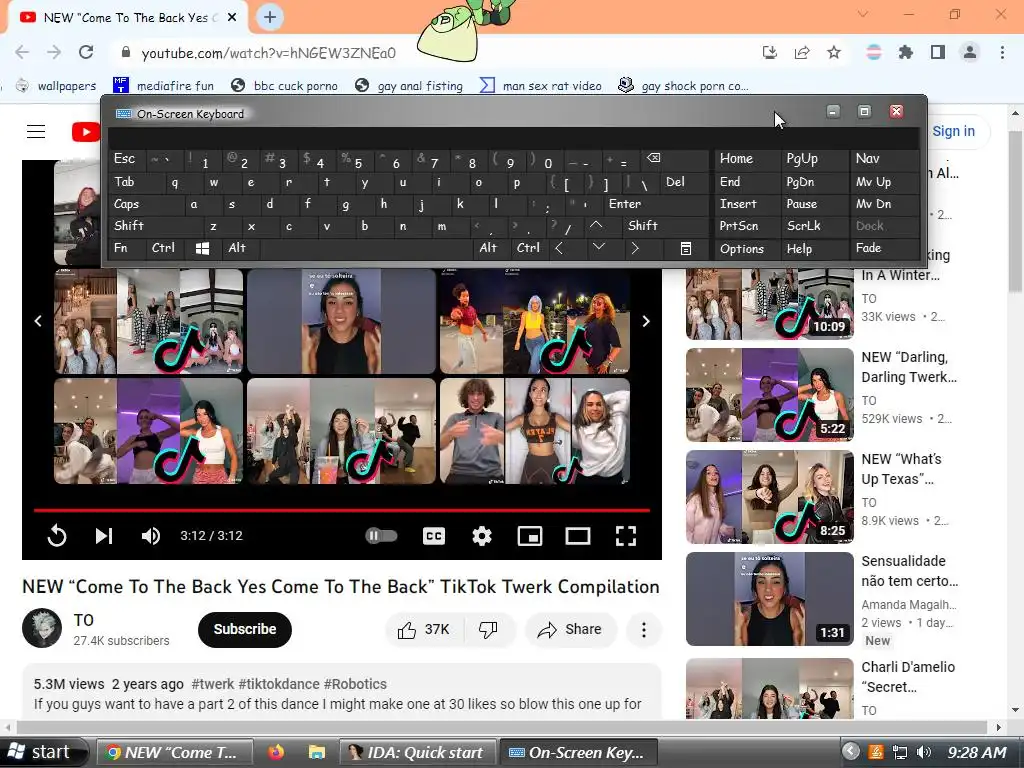Toggle Caps on the On-Screen Keyboard
The image size is (1024, 768).
[x=148, y=204]
